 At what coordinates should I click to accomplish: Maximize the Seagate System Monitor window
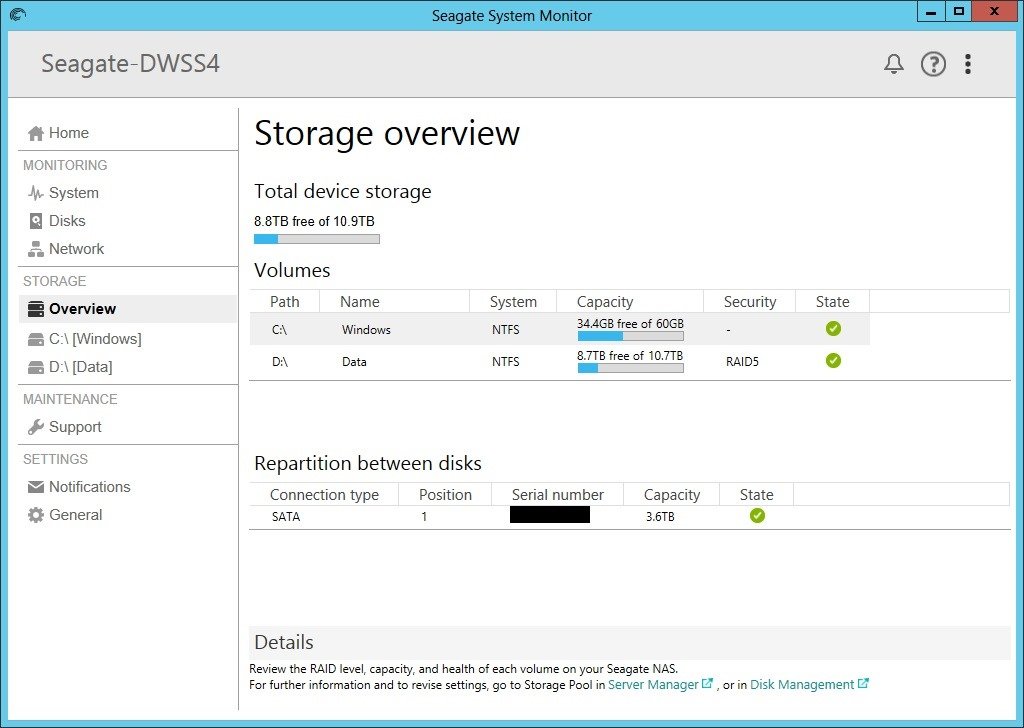tap(958, 12)
